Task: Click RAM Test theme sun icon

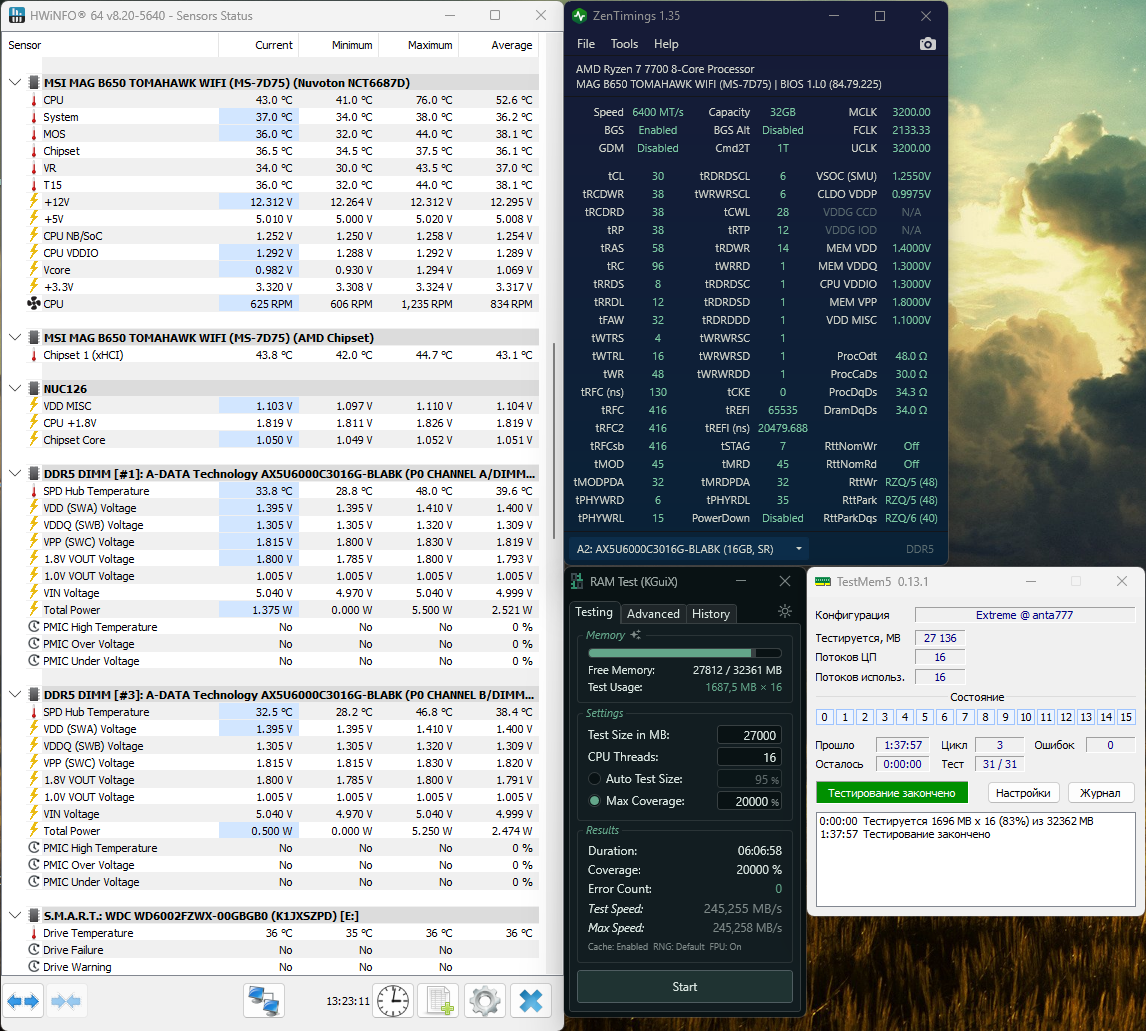Action: (785, 612)
